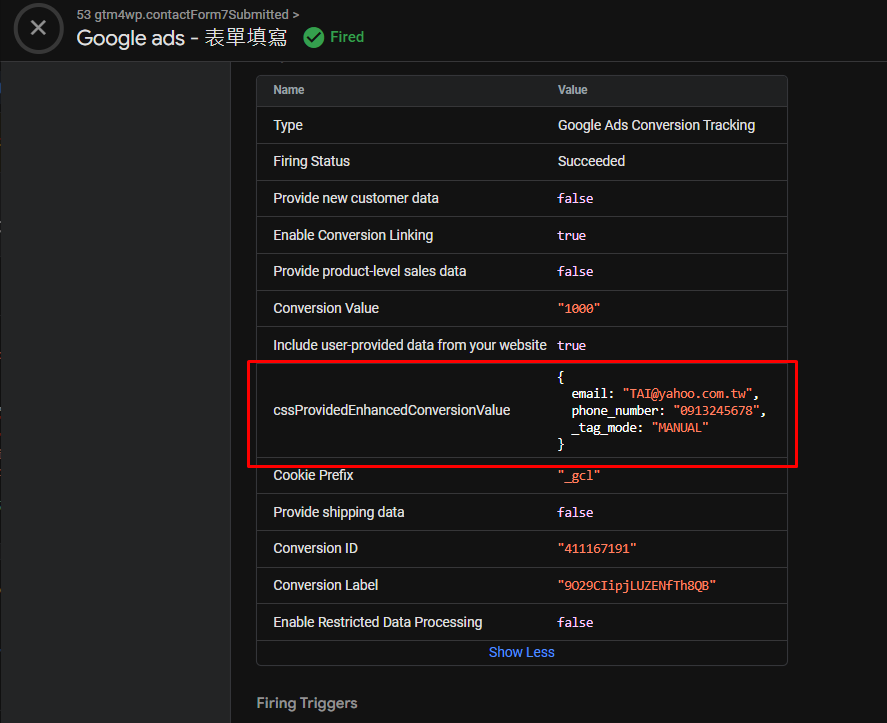Select true value for Conversion Linking
The image size is (887, 723).
(x=571, y=235)
